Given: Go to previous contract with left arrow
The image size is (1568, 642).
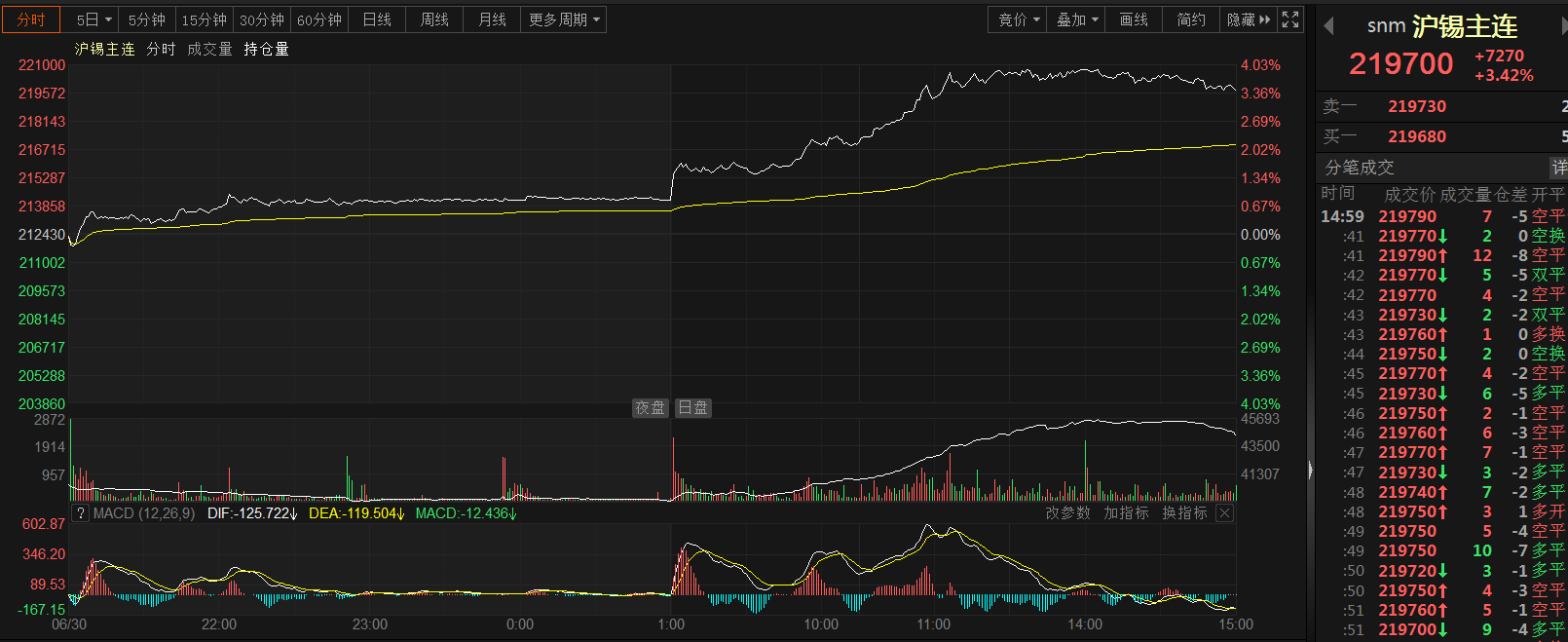Looking at the screenshot, I should [x=1328, y=26].
